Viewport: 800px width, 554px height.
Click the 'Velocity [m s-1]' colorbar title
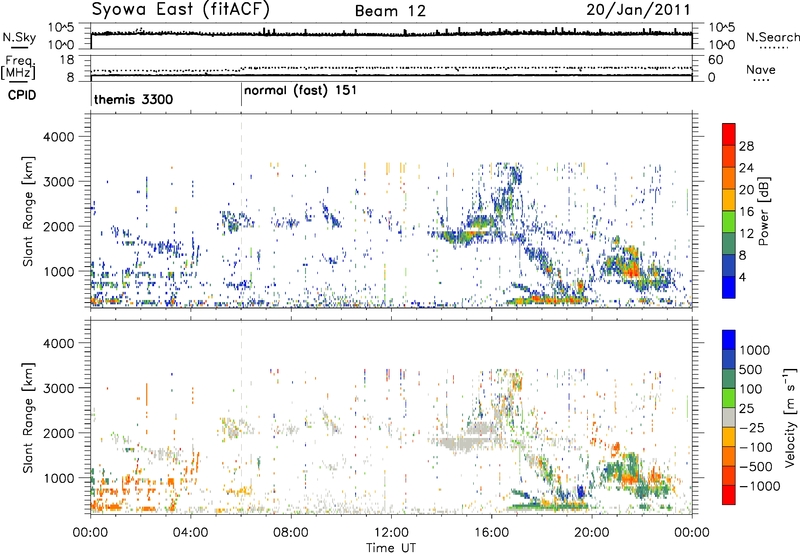(x=790, y=416)
